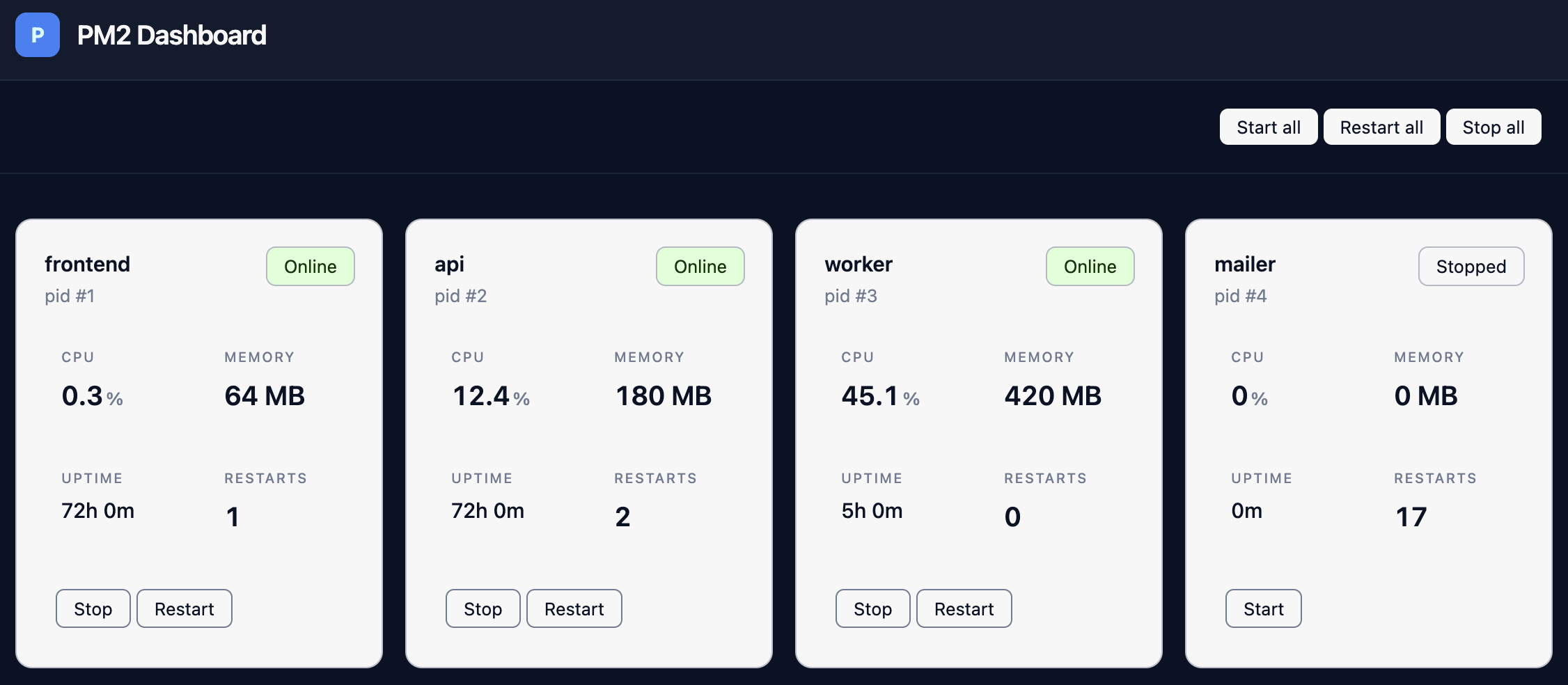Stop the frontend process
This screenshot has height=685, width=1568.
pos(93,608)
